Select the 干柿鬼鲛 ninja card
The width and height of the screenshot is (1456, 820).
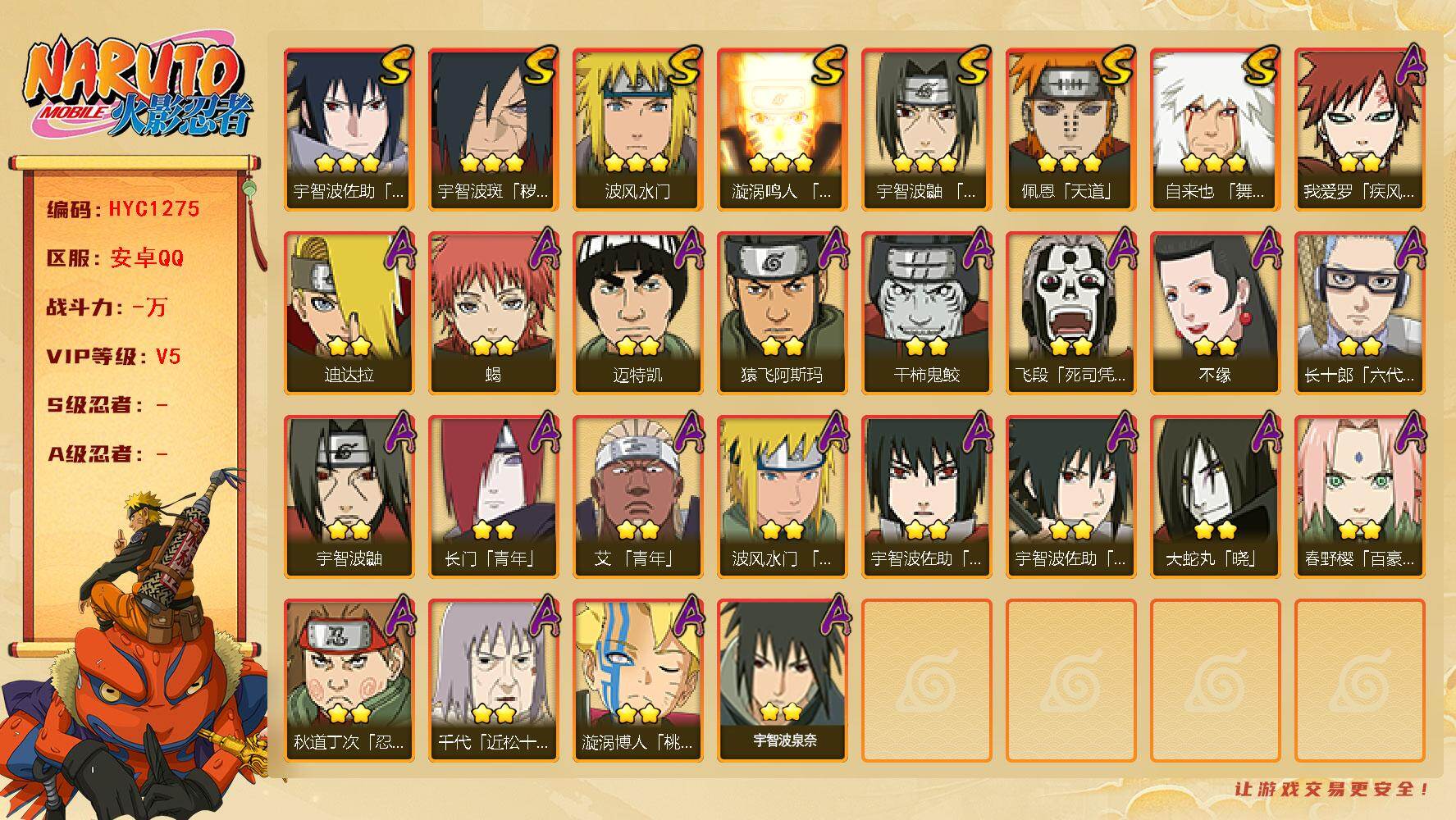[926, 312]
